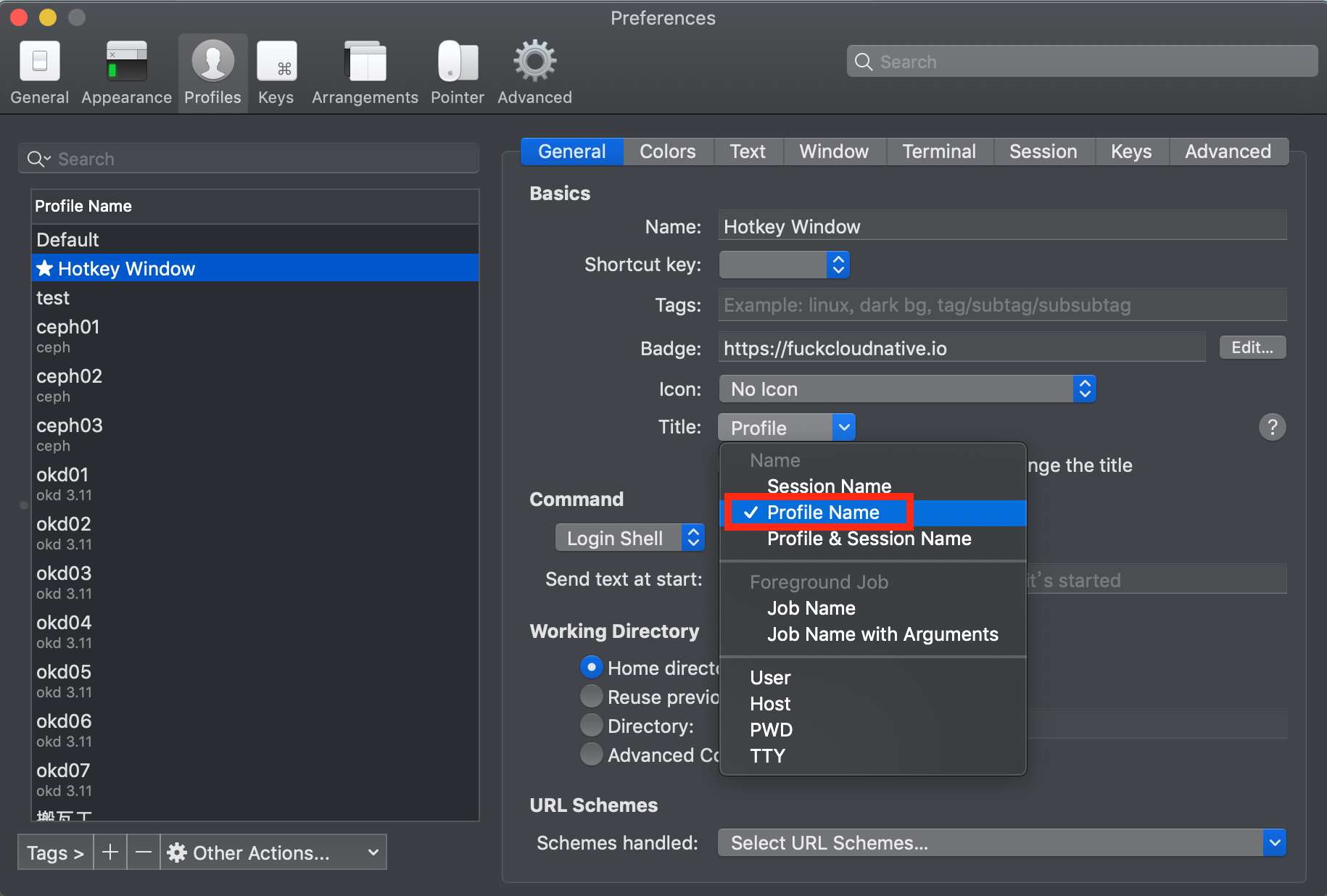Image resolution: width=1327 pixels, height=896 pixels.
Task: Switch to the Session tab
Action: pos(1043,152)
